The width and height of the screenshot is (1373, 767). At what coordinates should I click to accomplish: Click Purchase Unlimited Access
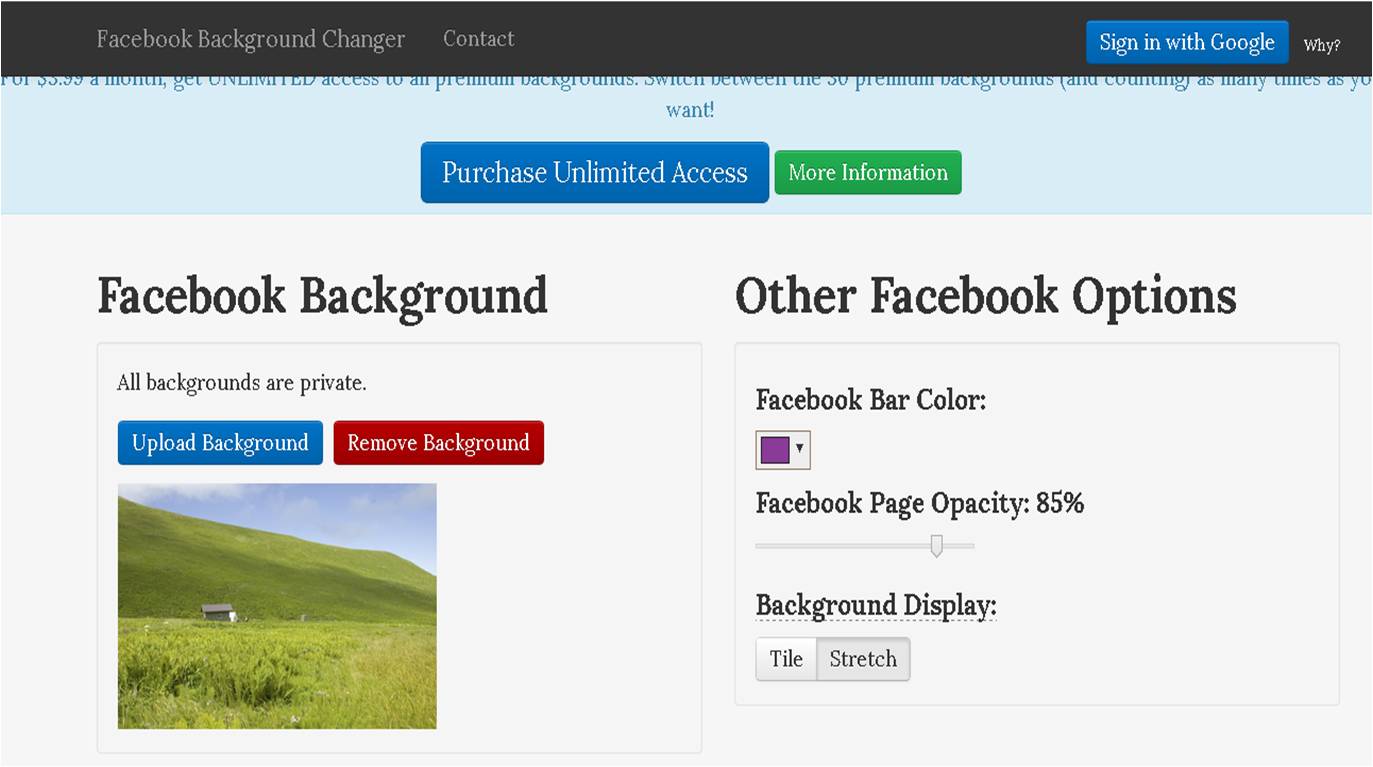[x=594, y=172]
